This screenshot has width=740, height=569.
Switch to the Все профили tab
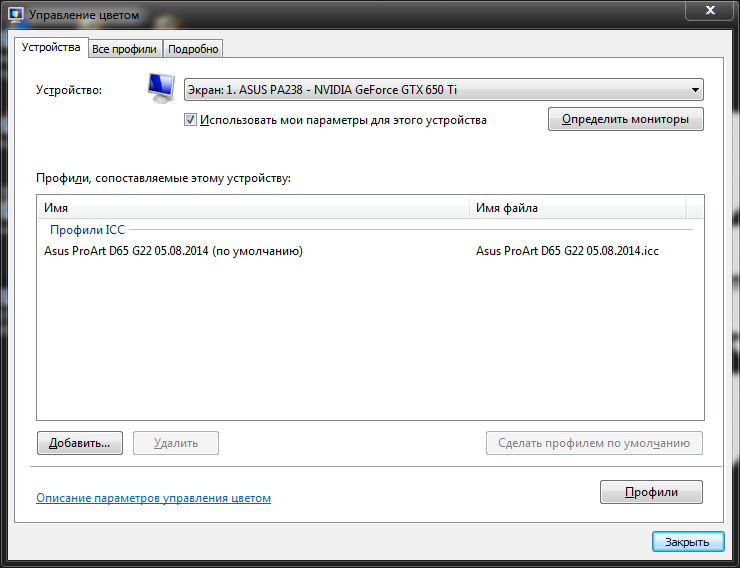pos(125,49)
